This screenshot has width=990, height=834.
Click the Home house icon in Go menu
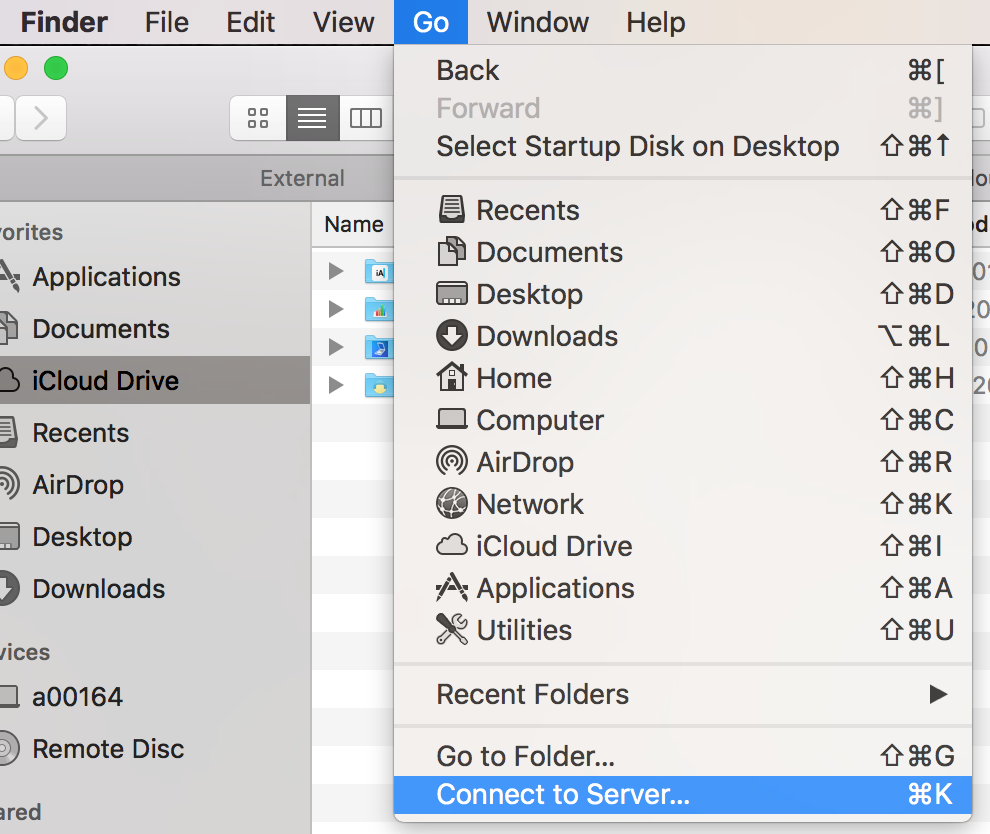point(451,378)
